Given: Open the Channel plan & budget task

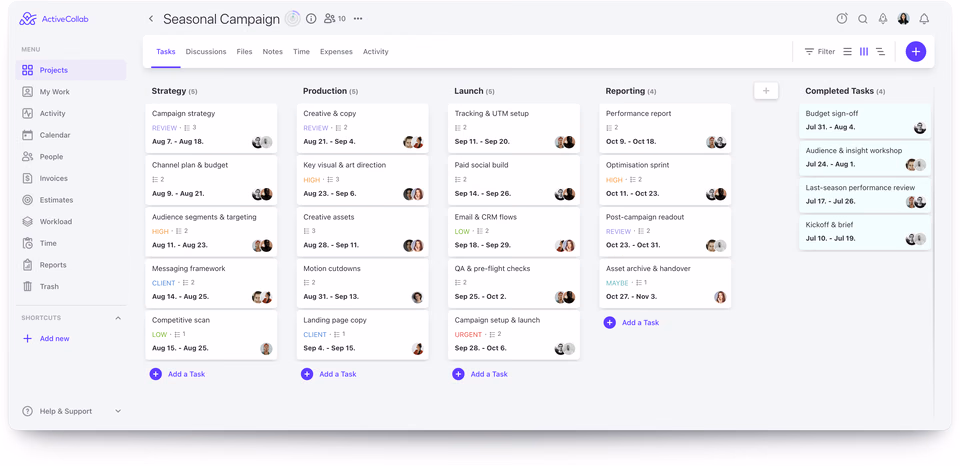Looking at the screenshot, I should pyautogui.click(x=211, y=180).
